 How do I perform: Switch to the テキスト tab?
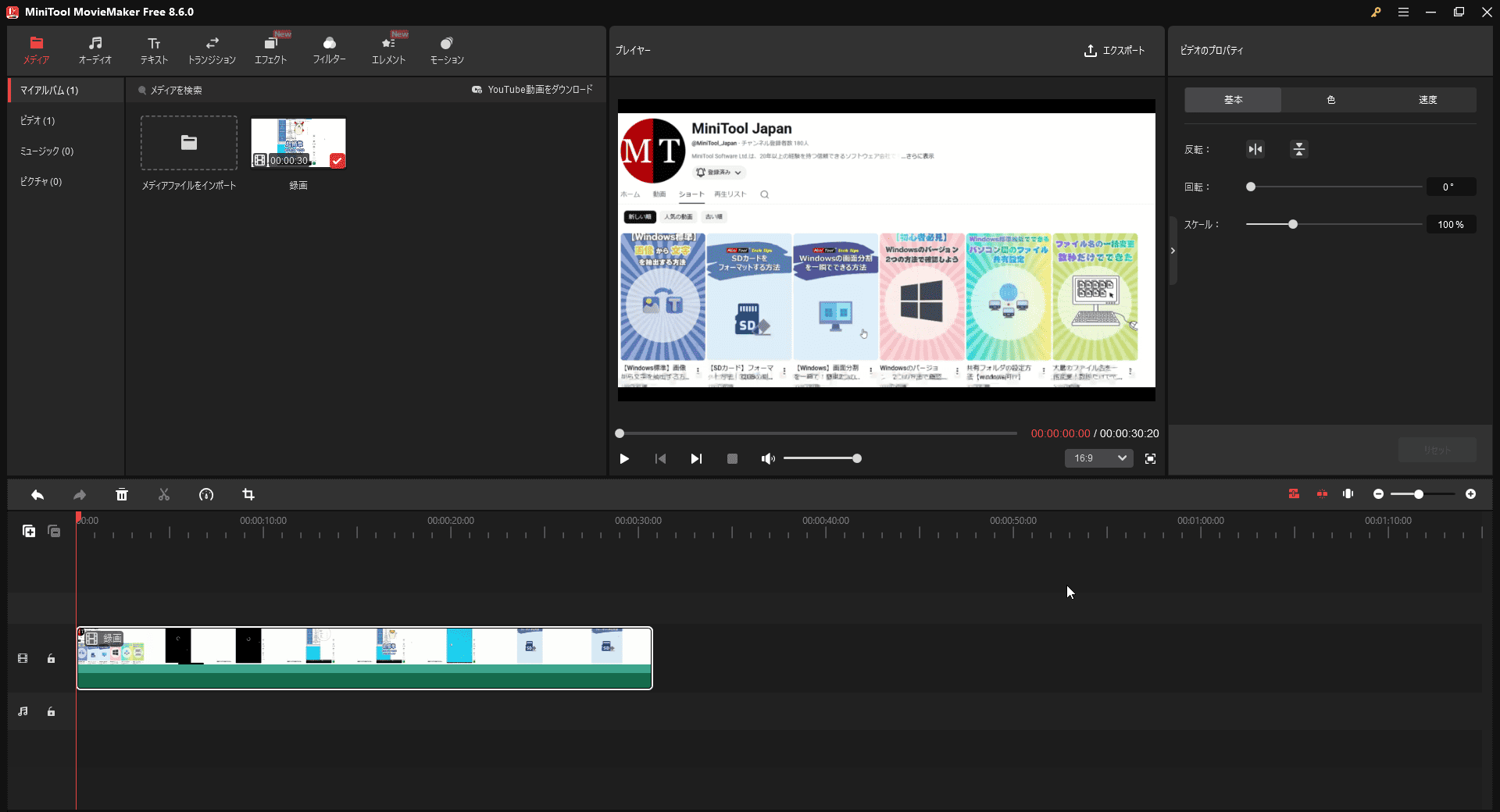click(x=153, y=49)
